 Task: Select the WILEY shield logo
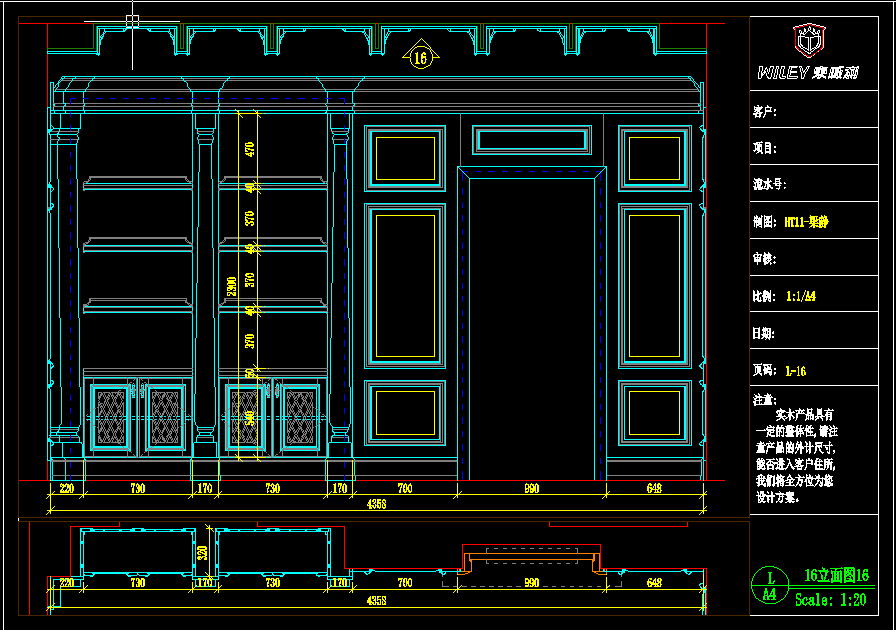pyautogui.click(x=809, y=40)
